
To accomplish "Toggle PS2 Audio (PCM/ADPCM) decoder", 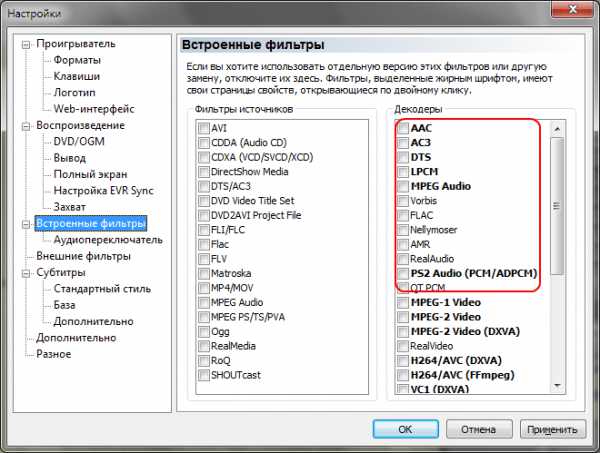I will pos(403,274).
